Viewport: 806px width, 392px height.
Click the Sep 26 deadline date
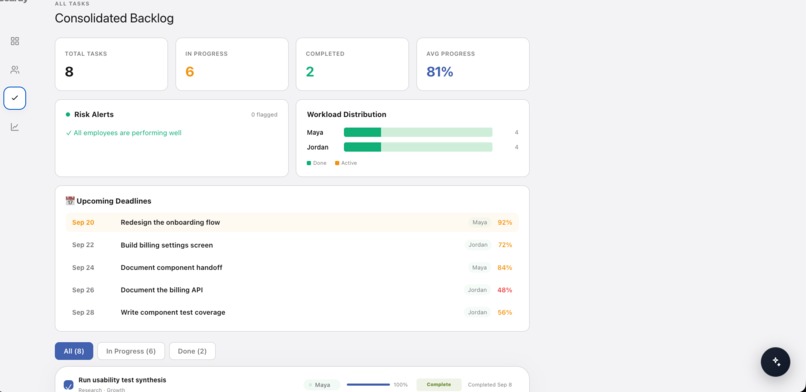(83, 290)
